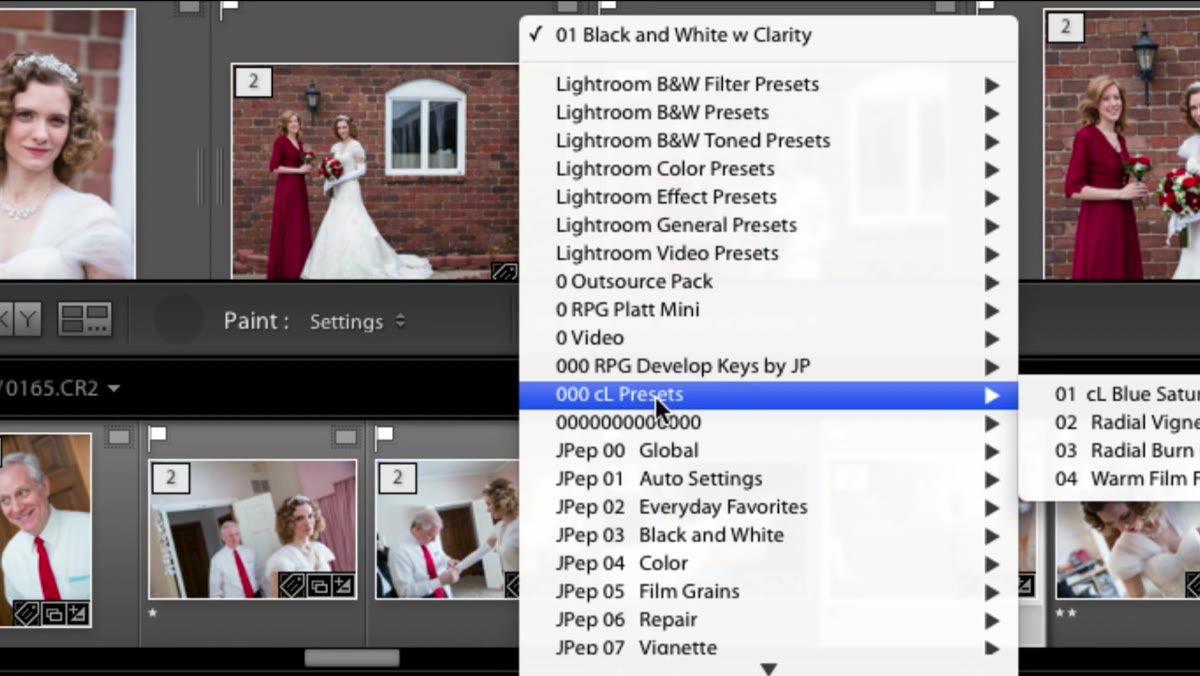Open the JPep 01 Auto Settings item

[x=768, y=479]
